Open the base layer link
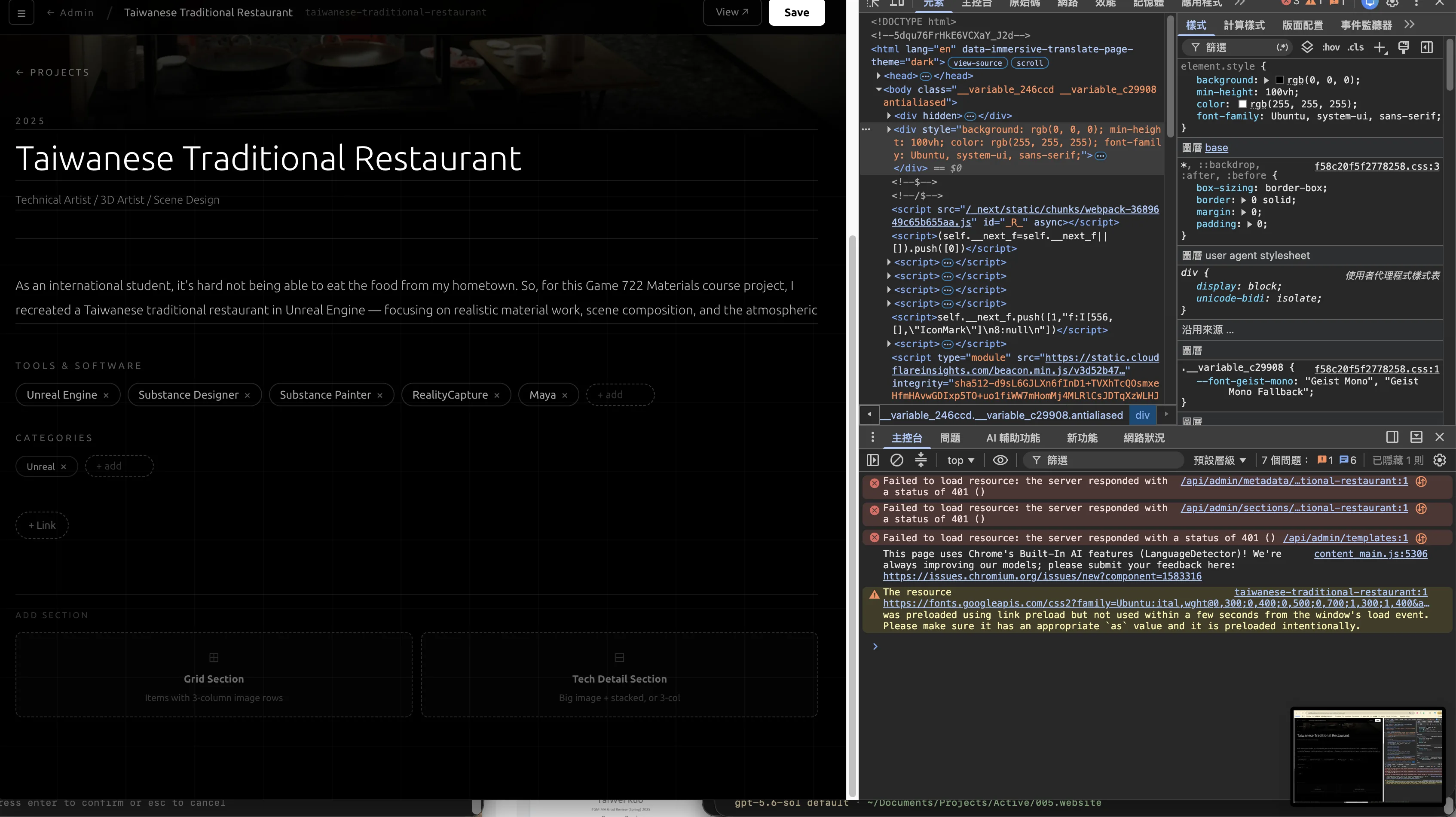Image resolution: width=1456 pixels, height=817 pixels. 1216,148
